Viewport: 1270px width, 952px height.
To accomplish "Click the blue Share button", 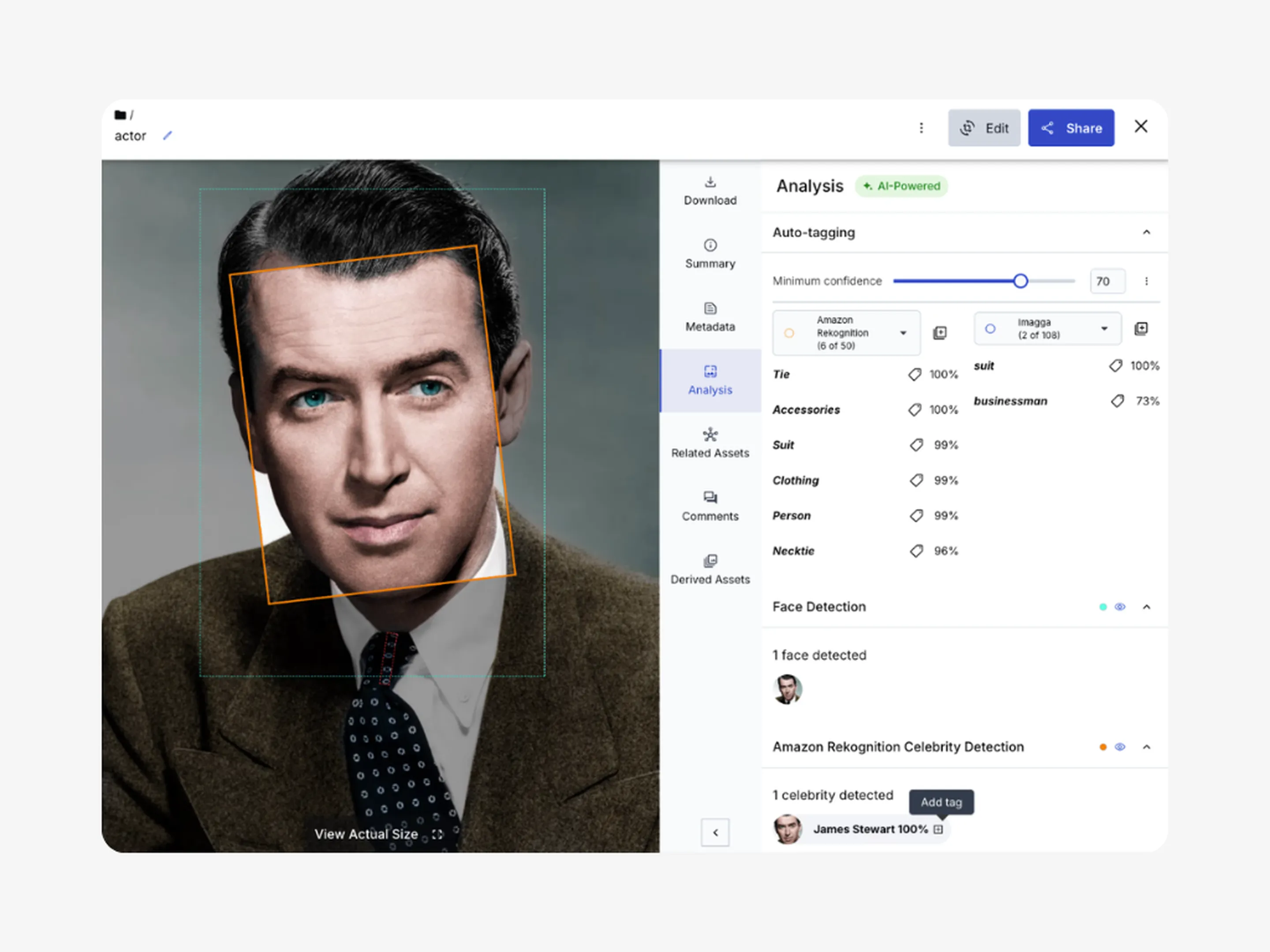I will click(x=1071, y=128).
